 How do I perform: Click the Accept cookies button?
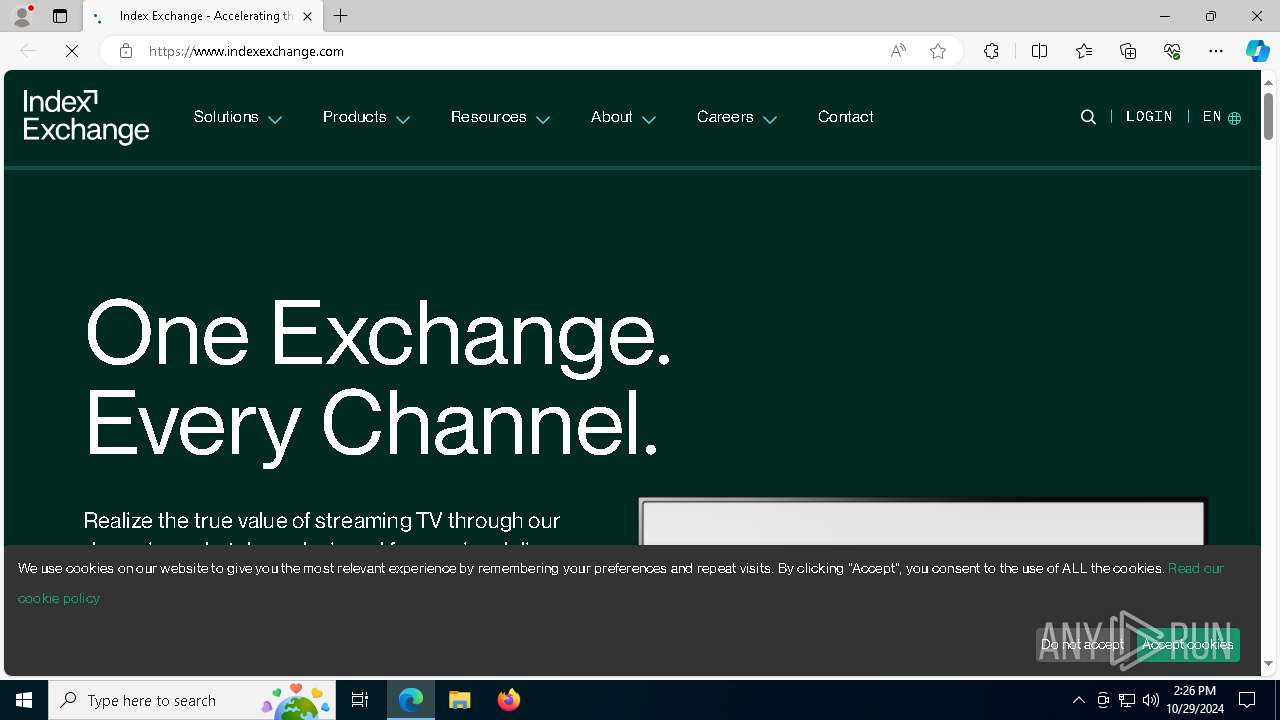1188,645
